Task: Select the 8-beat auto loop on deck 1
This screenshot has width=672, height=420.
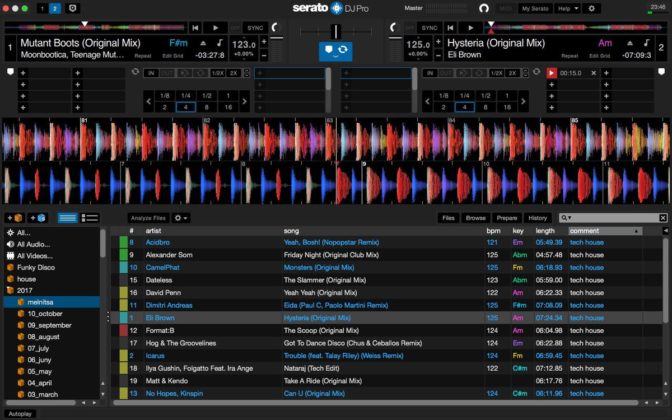Action: pos(207,107)
